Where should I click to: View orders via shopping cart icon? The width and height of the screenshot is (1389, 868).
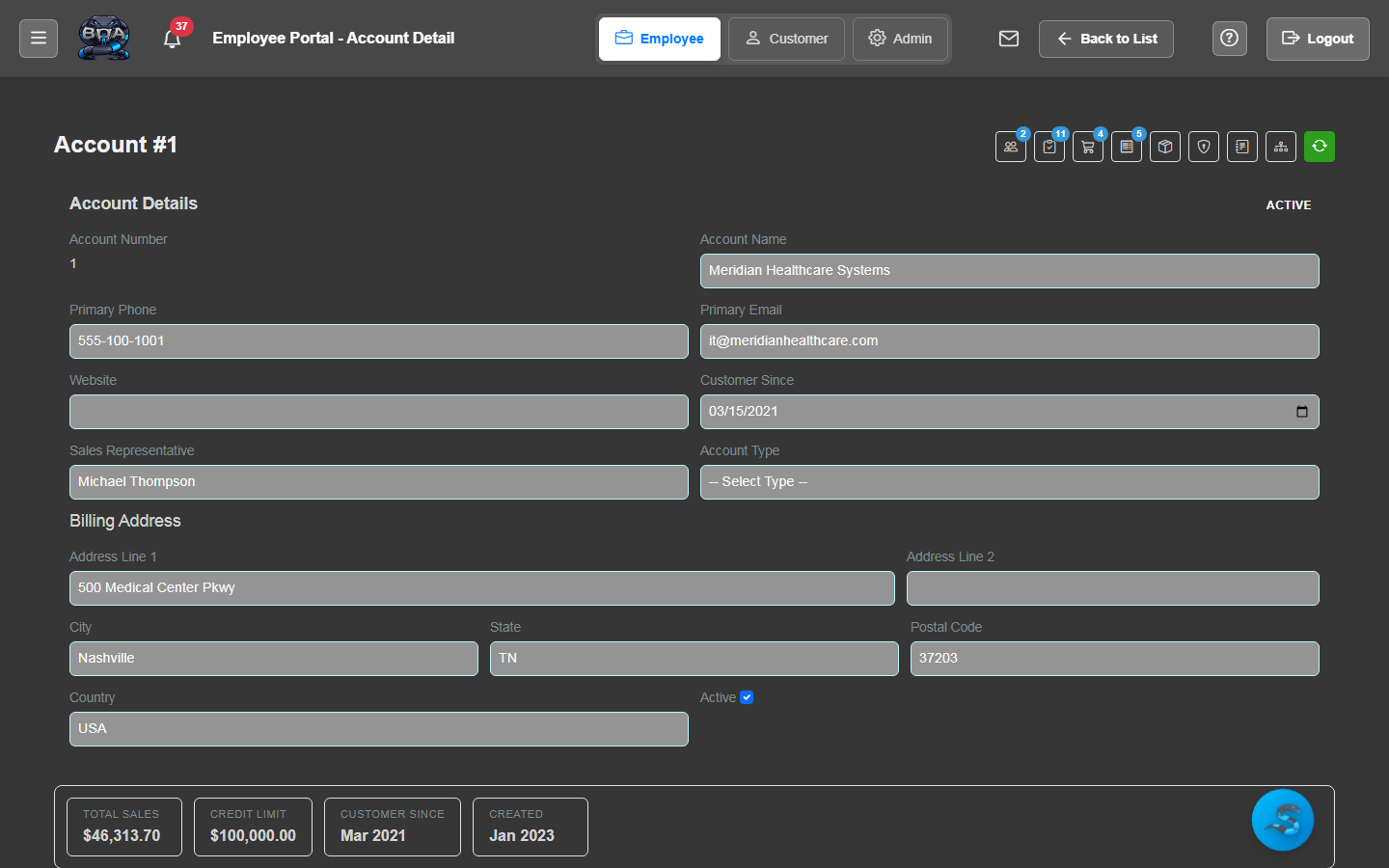coord(1088,147)
